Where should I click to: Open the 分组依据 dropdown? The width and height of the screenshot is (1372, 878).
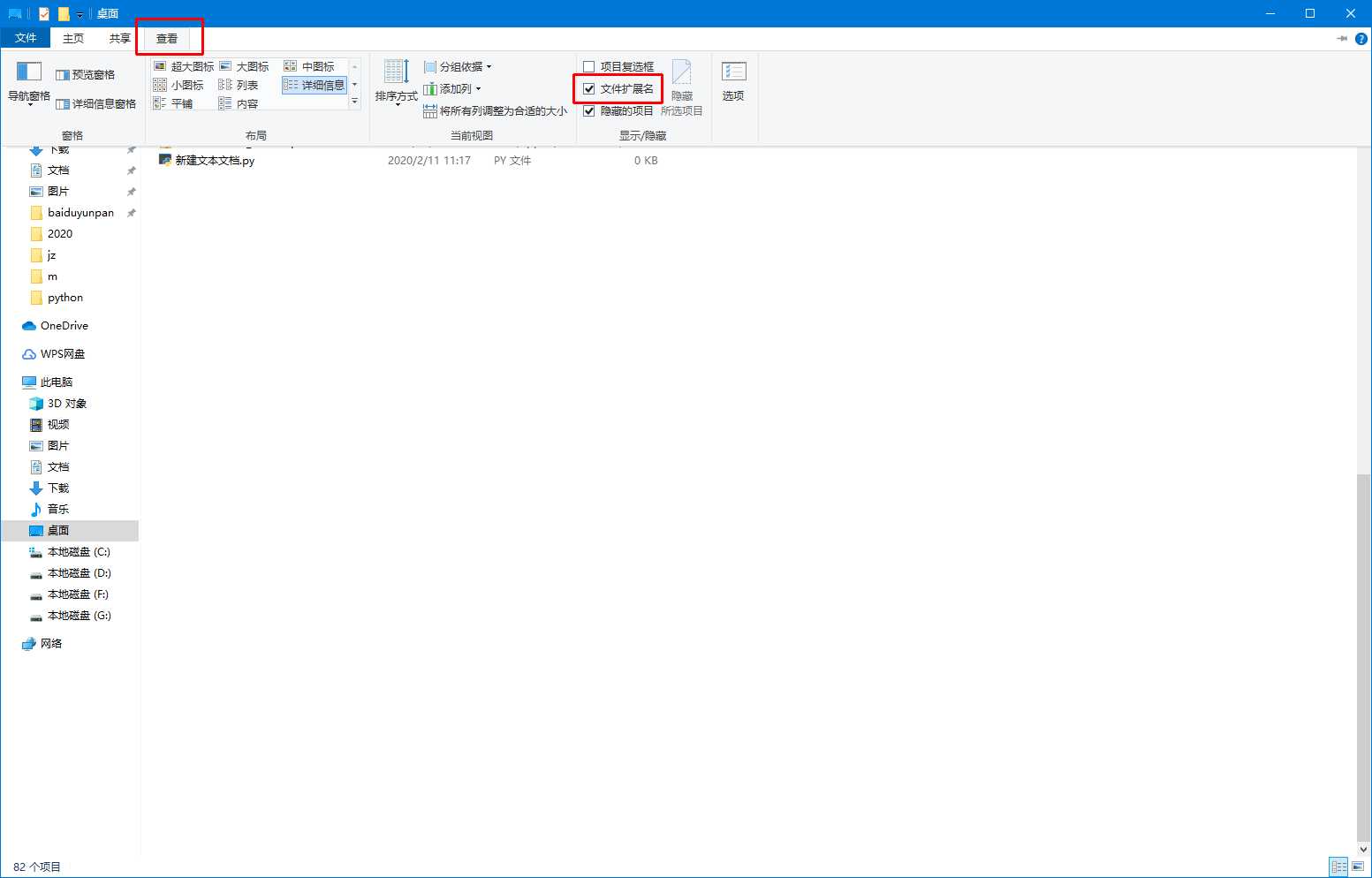[458, 66]
